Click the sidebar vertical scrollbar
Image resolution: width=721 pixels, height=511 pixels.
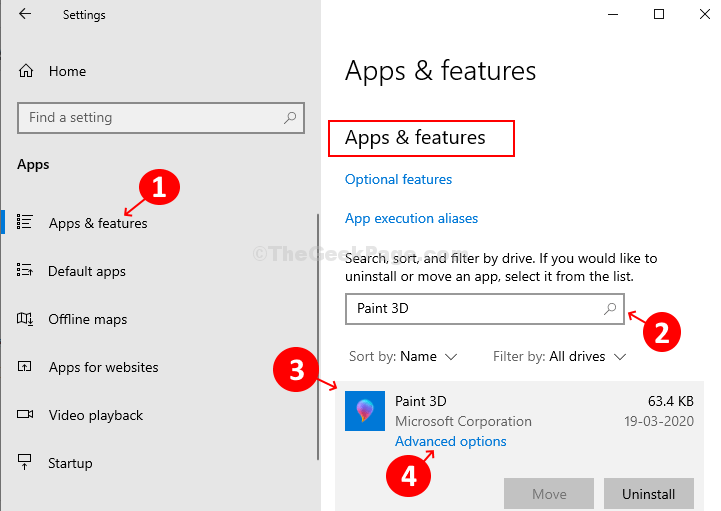(x=318, y=337)
